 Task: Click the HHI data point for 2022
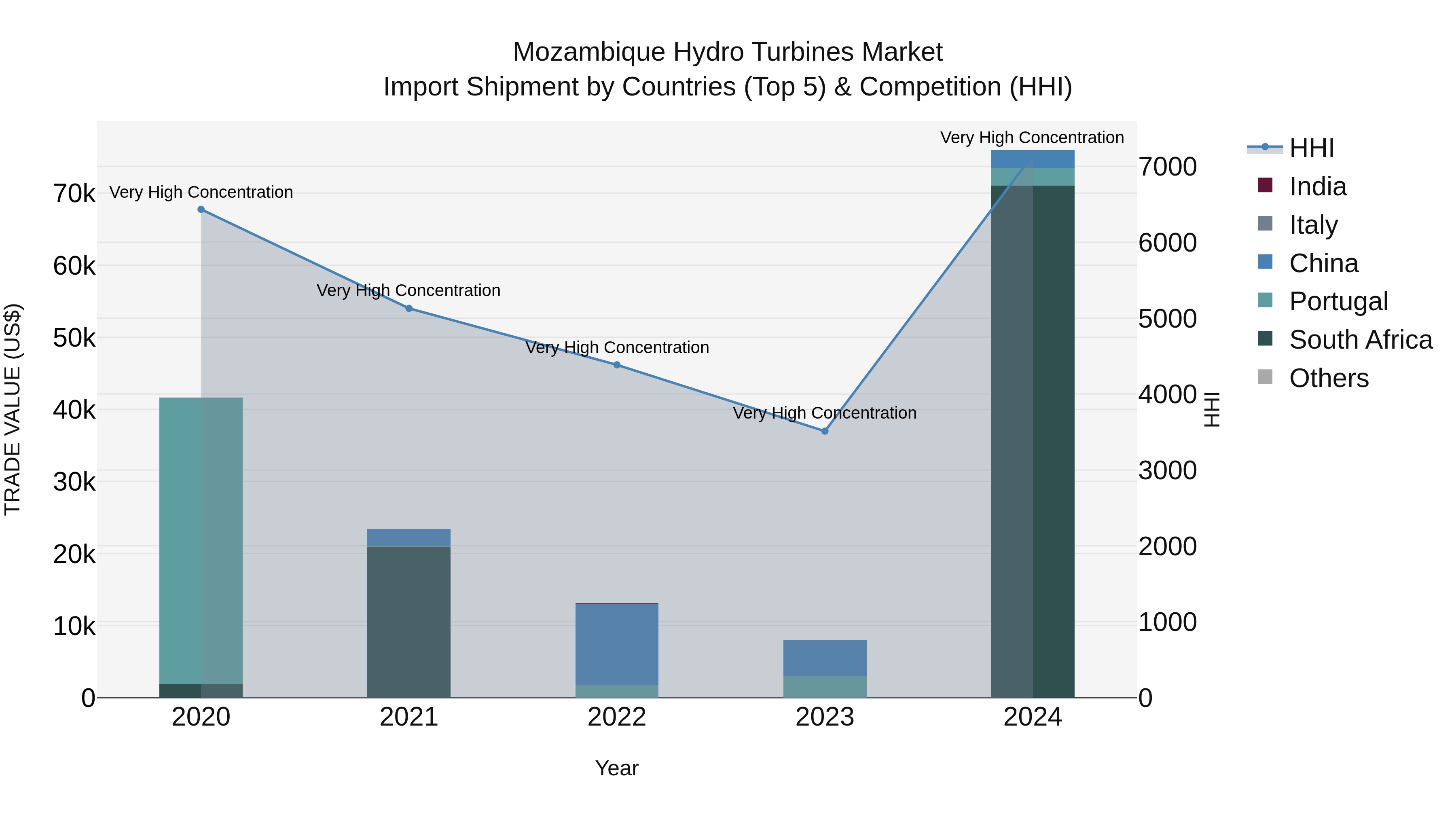click(x=617, y=365)
